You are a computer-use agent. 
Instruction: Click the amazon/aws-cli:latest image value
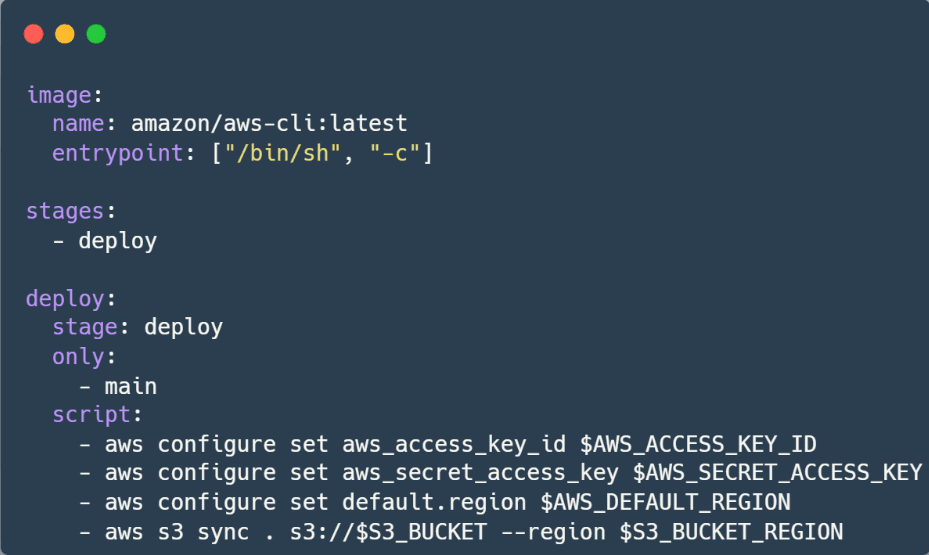(x=269, y=124)
